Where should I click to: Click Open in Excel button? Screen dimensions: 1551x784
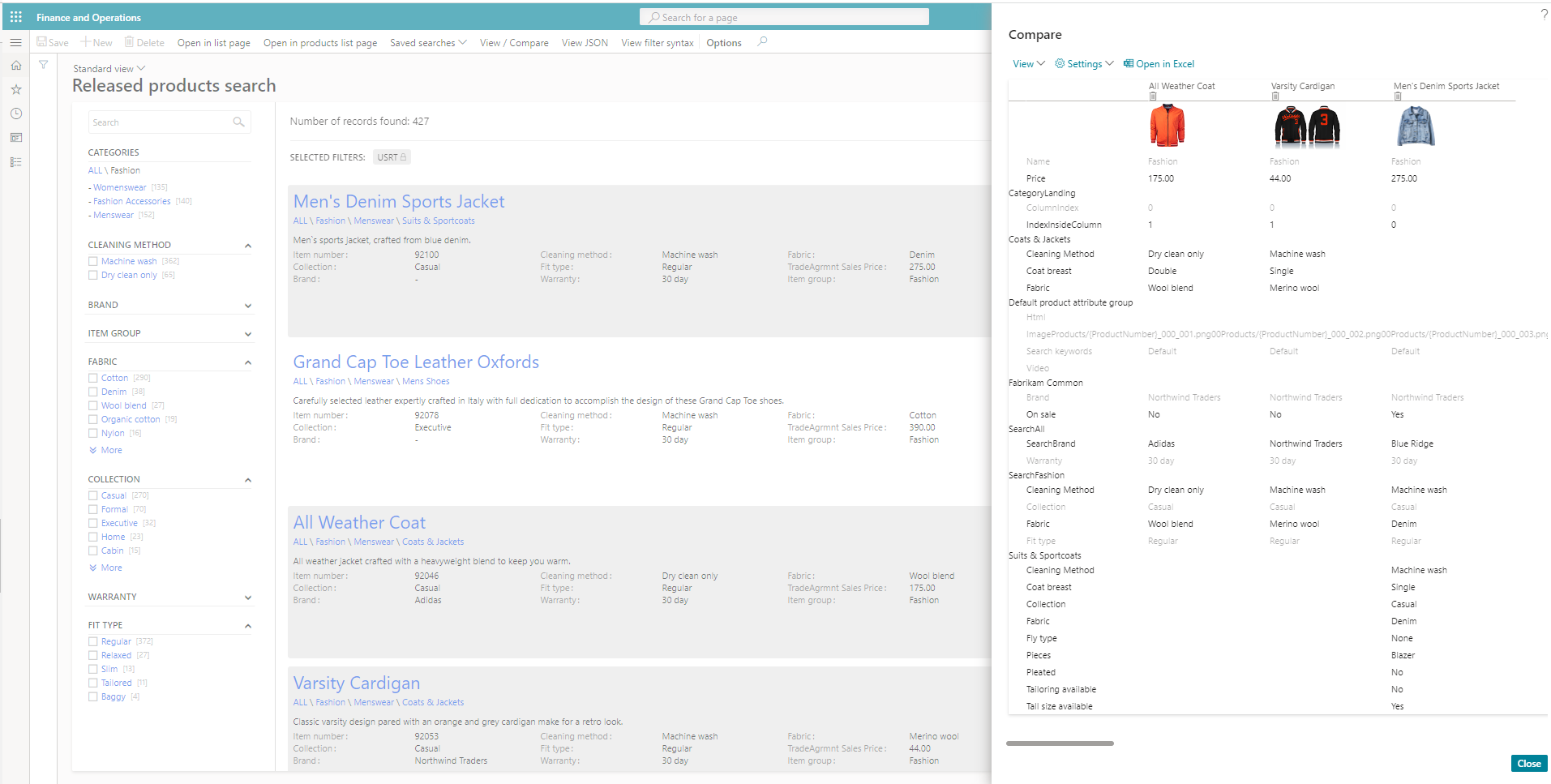tap(1159, 64)
